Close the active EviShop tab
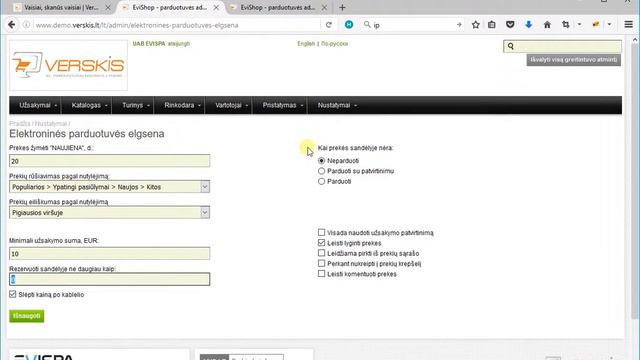Viewport: 640px width, 360px height. click(216, 7)
